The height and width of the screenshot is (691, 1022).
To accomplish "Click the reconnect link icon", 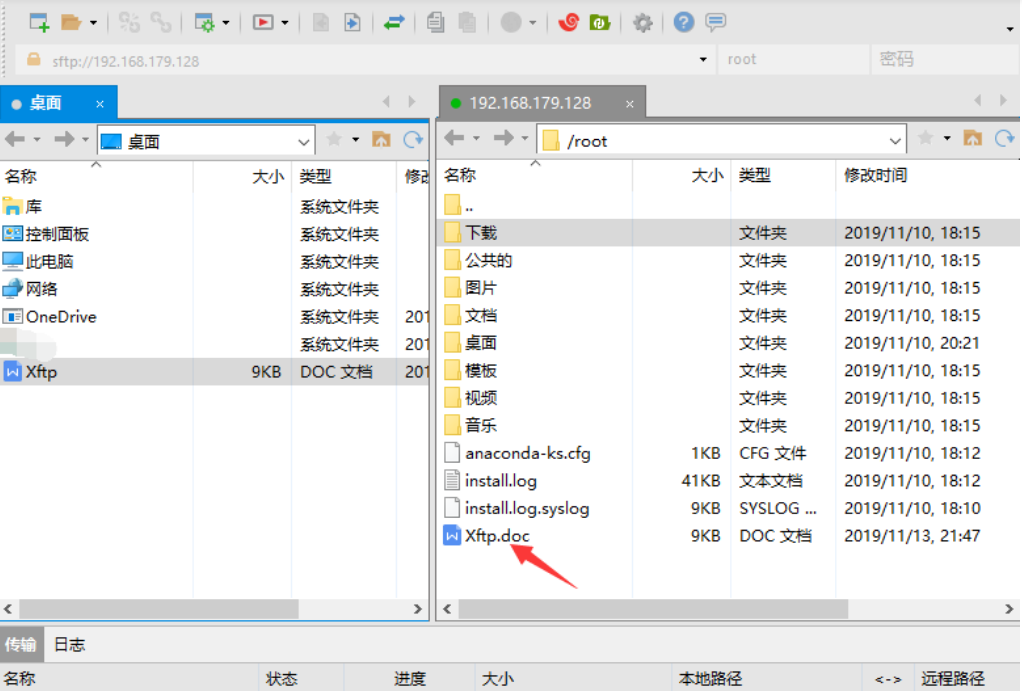I will (160, 23).
